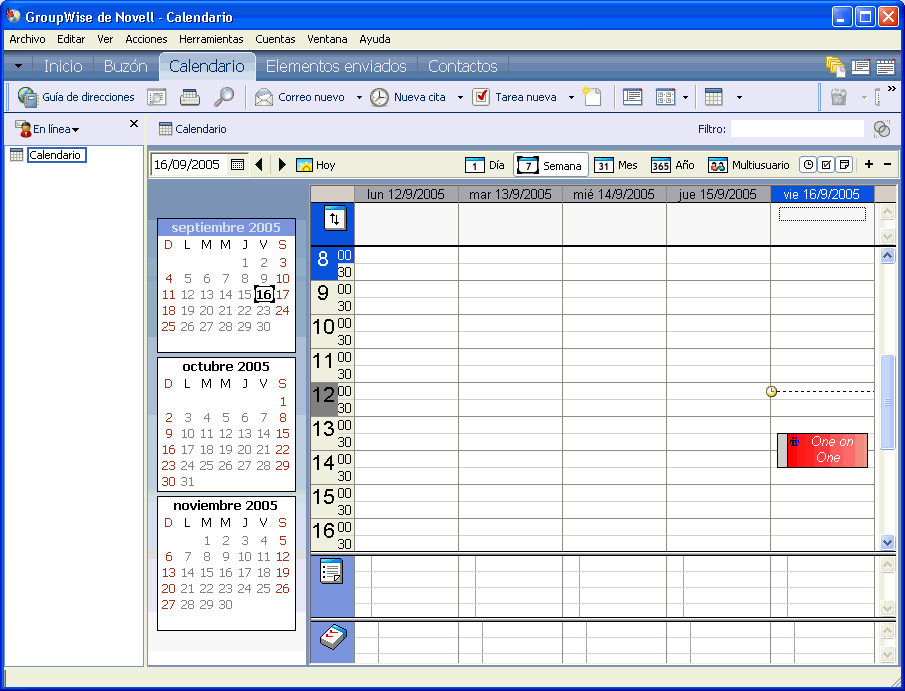Expand the toolbar overflow chevron
This screenshot has height=691, width=905.
(x=892, y=88)
